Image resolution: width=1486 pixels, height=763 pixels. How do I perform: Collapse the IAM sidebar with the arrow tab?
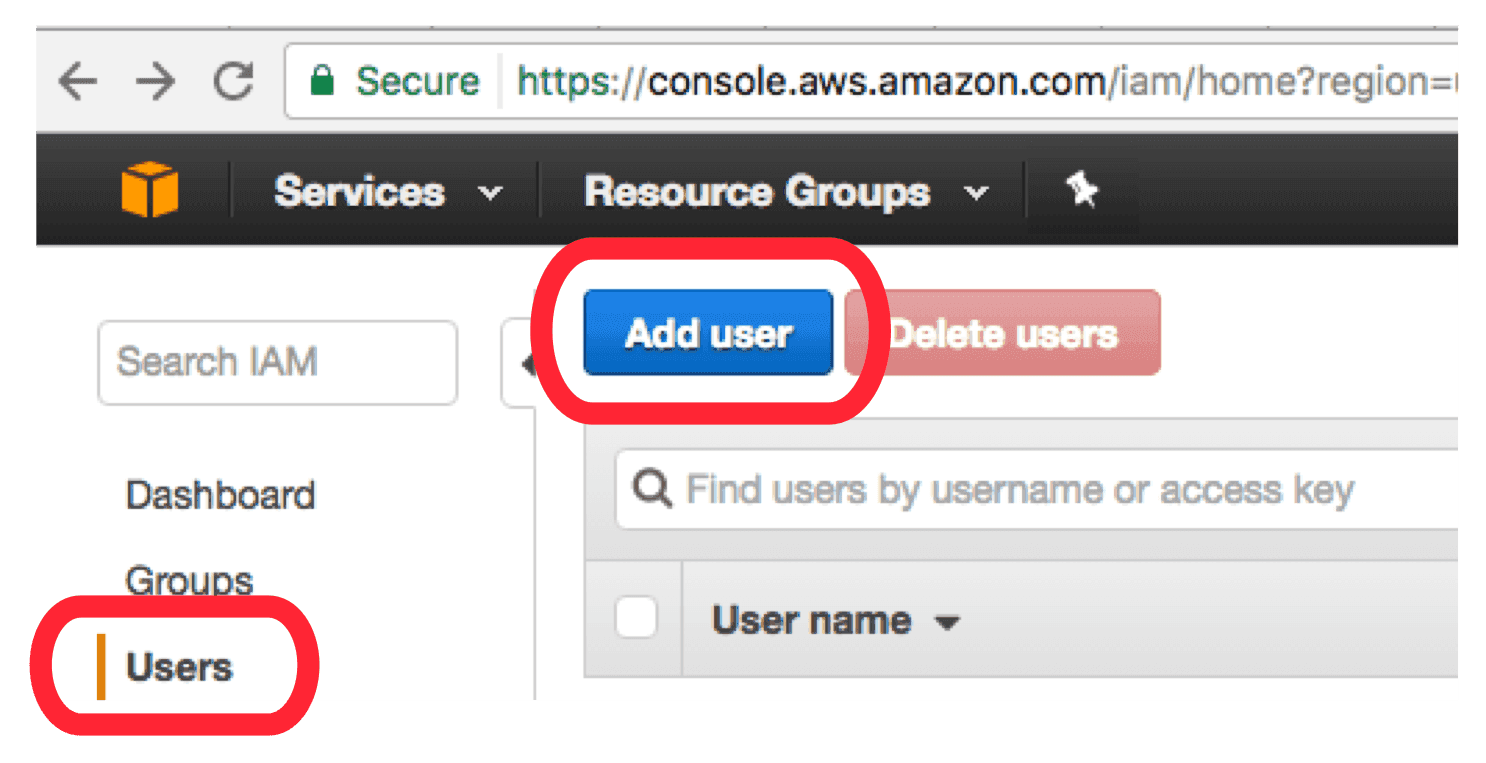click(526, 365)
